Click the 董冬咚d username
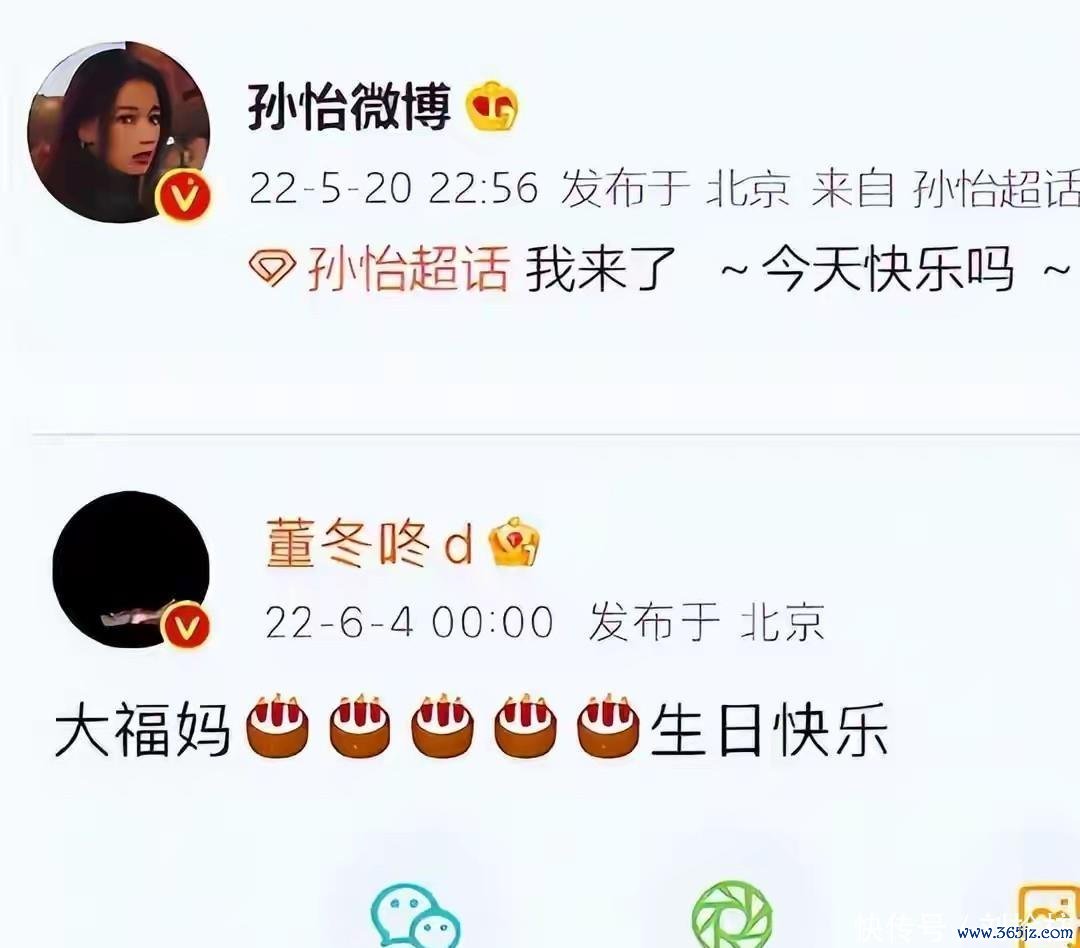 (x=370, y=544)
